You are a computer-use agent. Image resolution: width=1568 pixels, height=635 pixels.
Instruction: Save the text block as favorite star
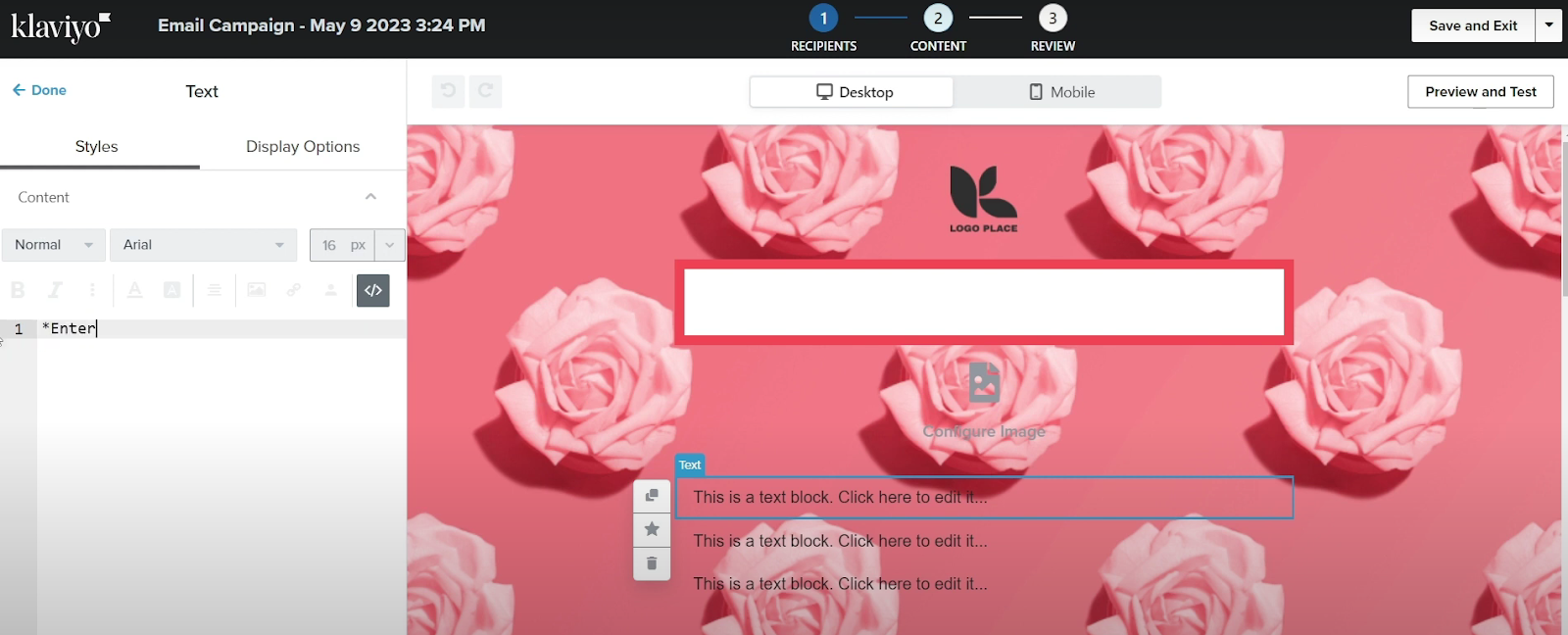tap(652, 529)
